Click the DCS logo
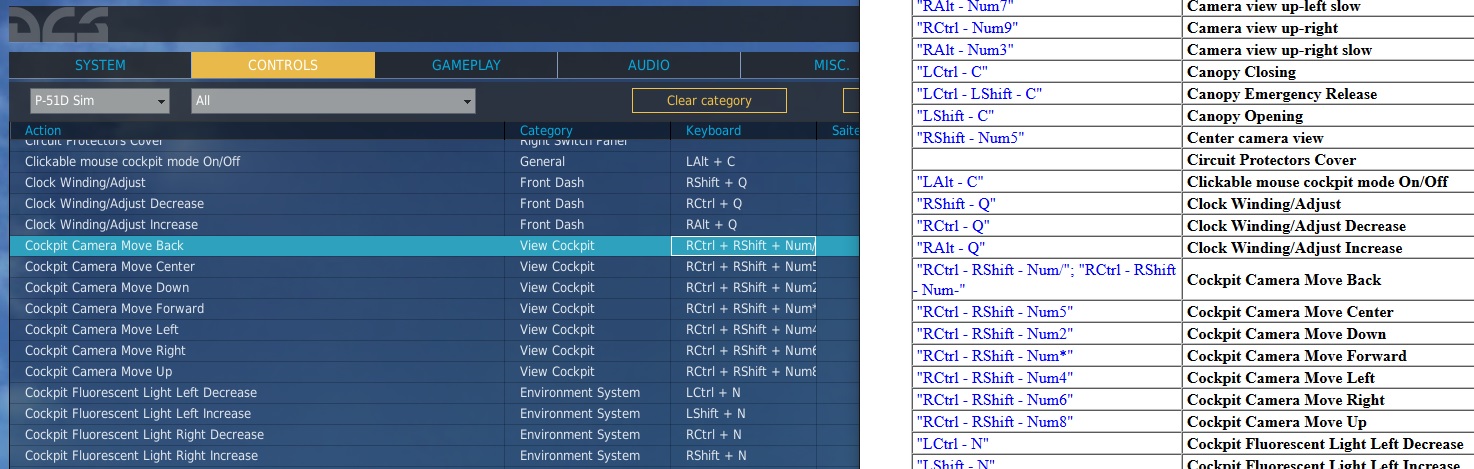 pyautogui.click(x=58, y=24)
